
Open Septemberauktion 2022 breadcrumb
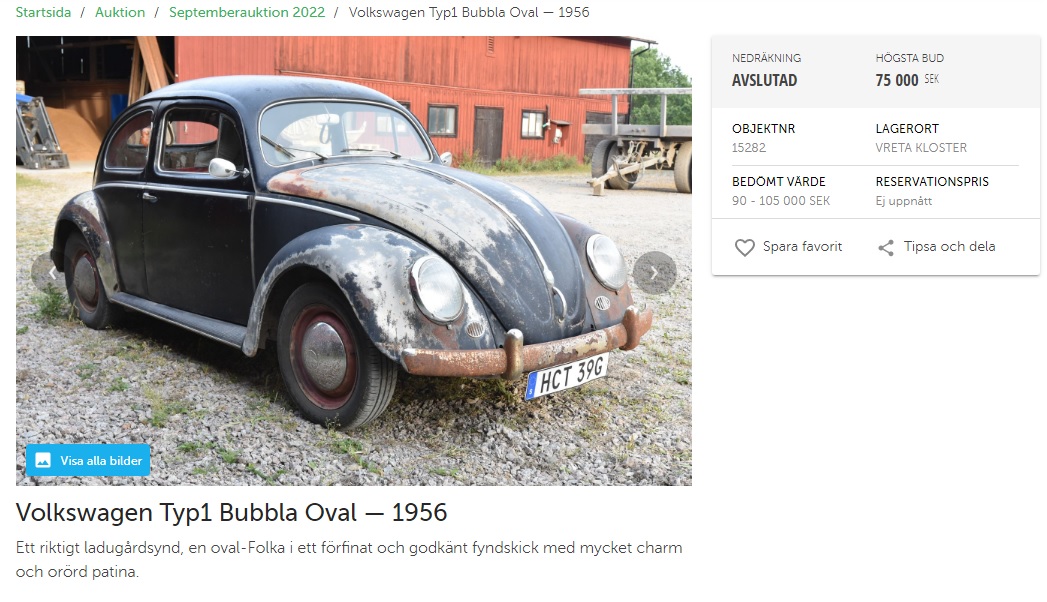tap(247, 12)
